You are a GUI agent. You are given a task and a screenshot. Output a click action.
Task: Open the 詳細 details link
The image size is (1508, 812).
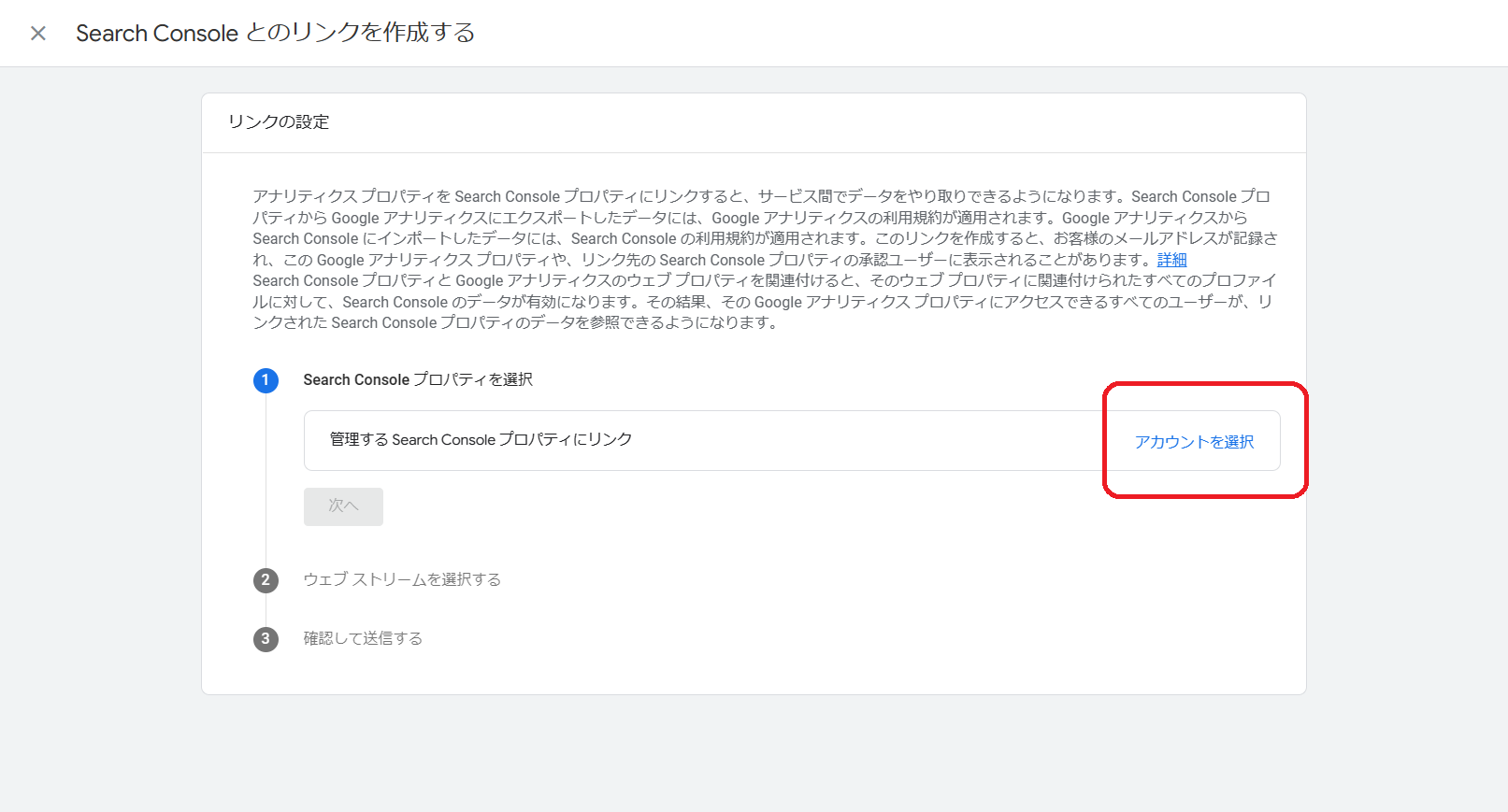pyautogui.click(x=1171, y=260)
